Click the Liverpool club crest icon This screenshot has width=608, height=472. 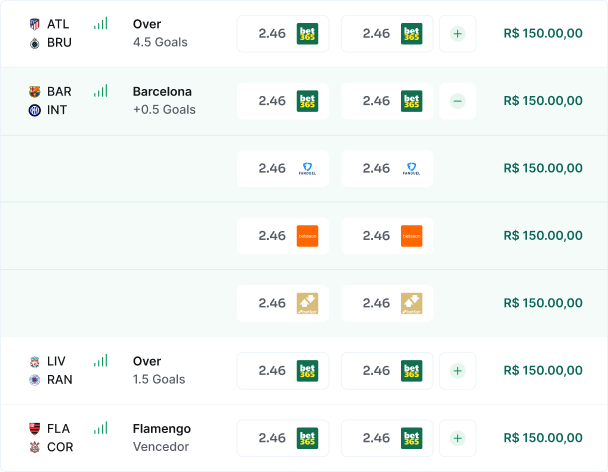coord(35,361)
